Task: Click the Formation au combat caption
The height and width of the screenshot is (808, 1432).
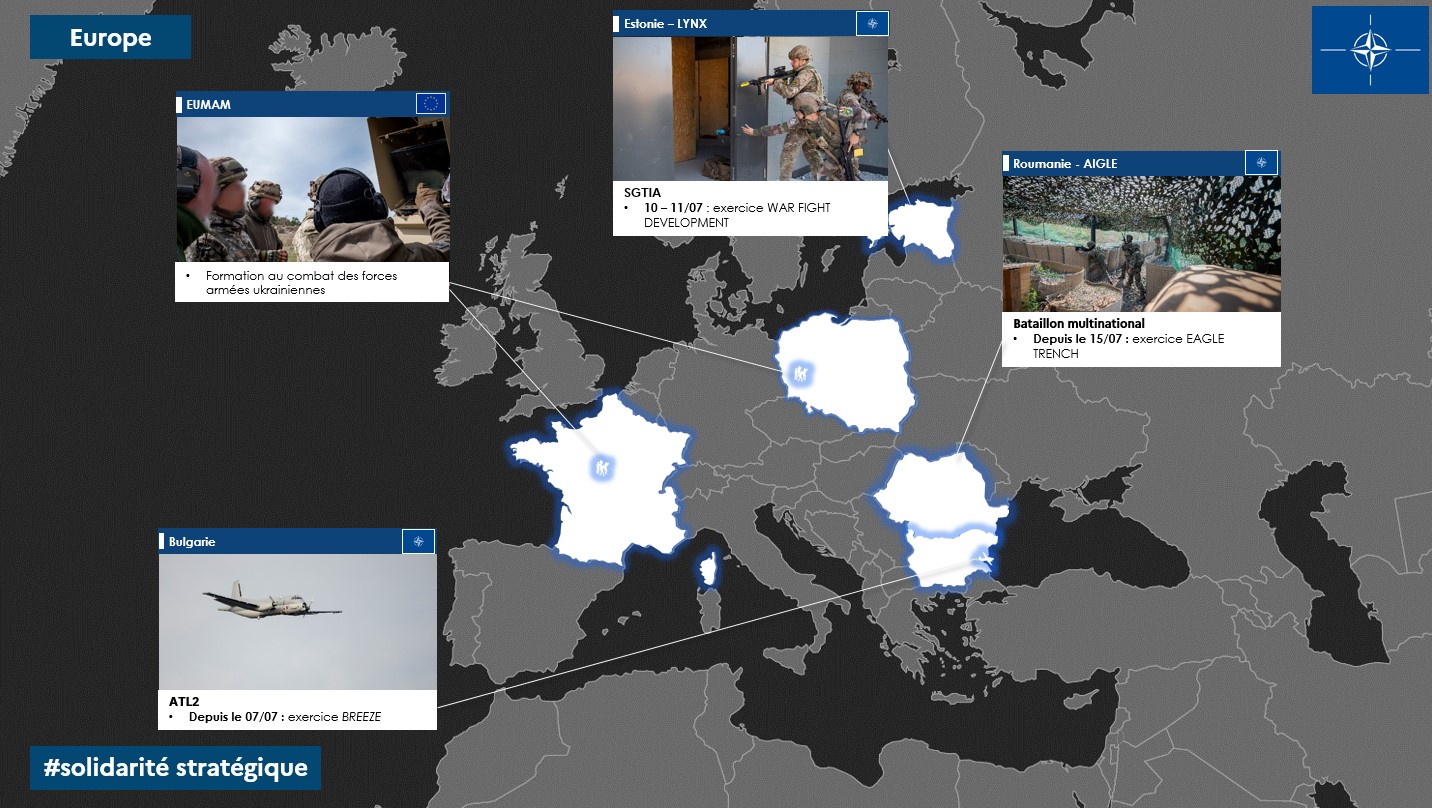Action: tap(301, 282)
